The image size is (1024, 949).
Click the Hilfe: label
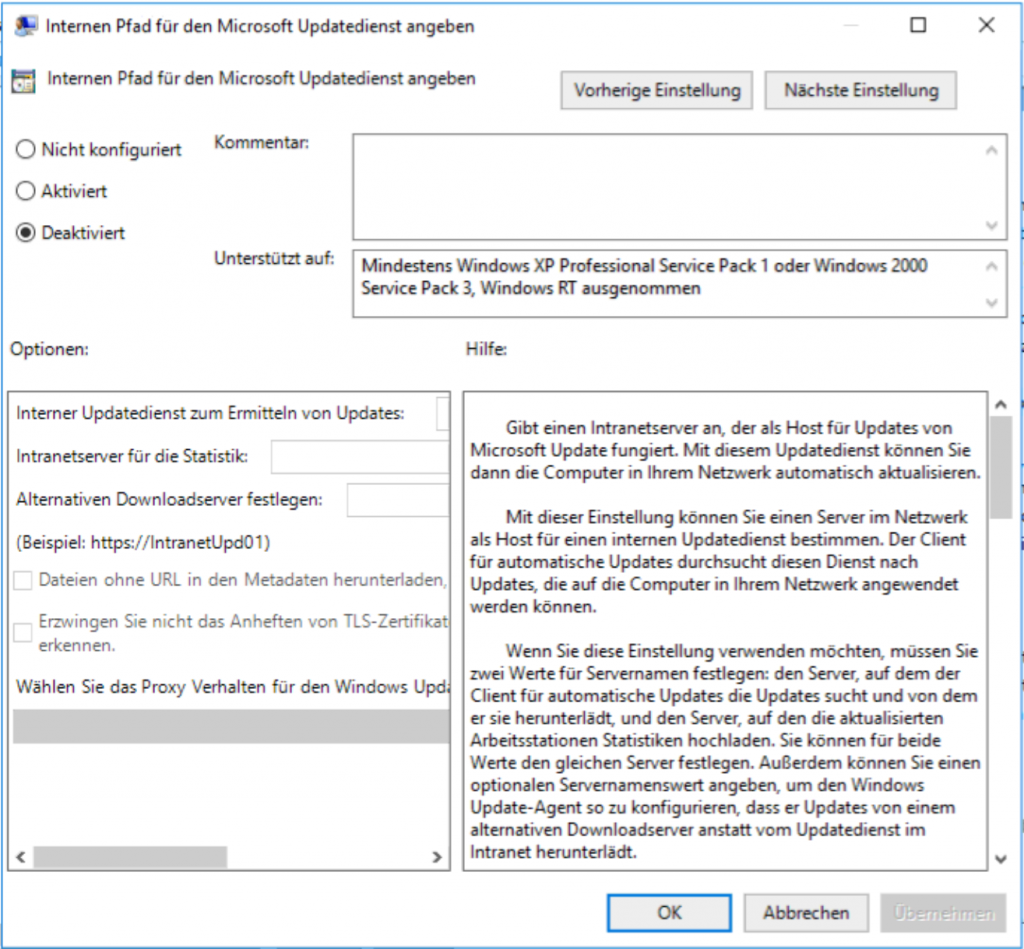487,349
